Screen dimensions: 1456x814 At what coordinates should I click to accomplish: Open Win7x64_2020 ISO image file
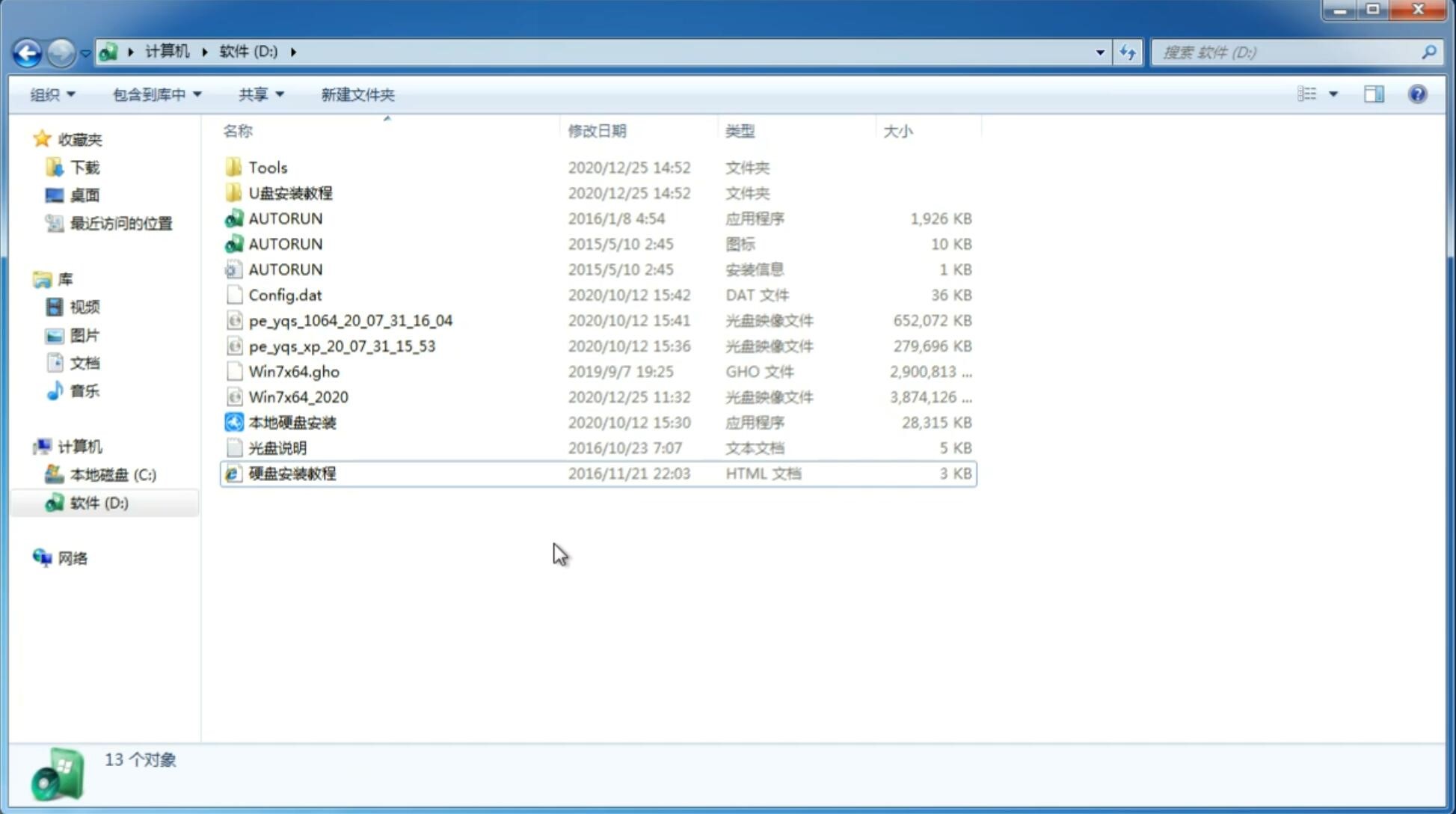(x=298, y=397)
